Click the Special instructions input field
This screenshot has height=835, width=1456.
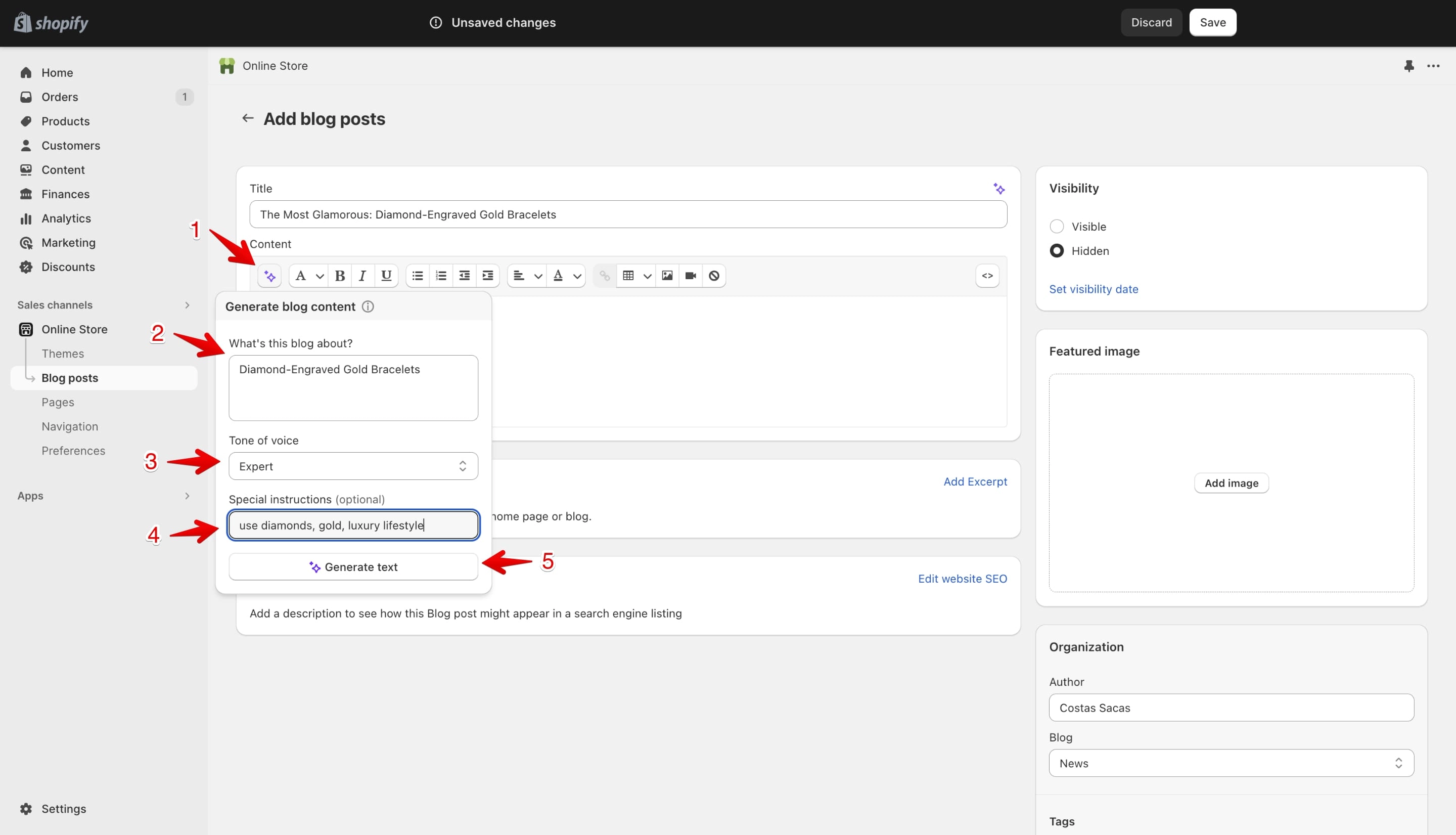(x=353, y=525)
